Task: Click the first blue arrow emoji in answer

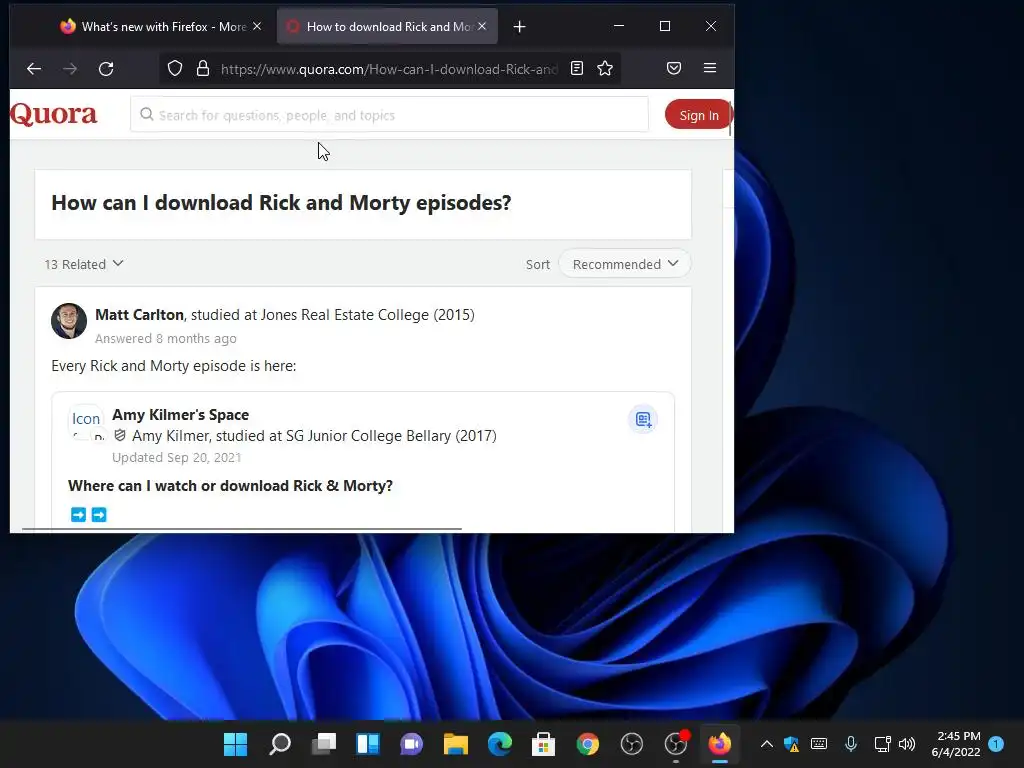Action: [x=78, y=515]
